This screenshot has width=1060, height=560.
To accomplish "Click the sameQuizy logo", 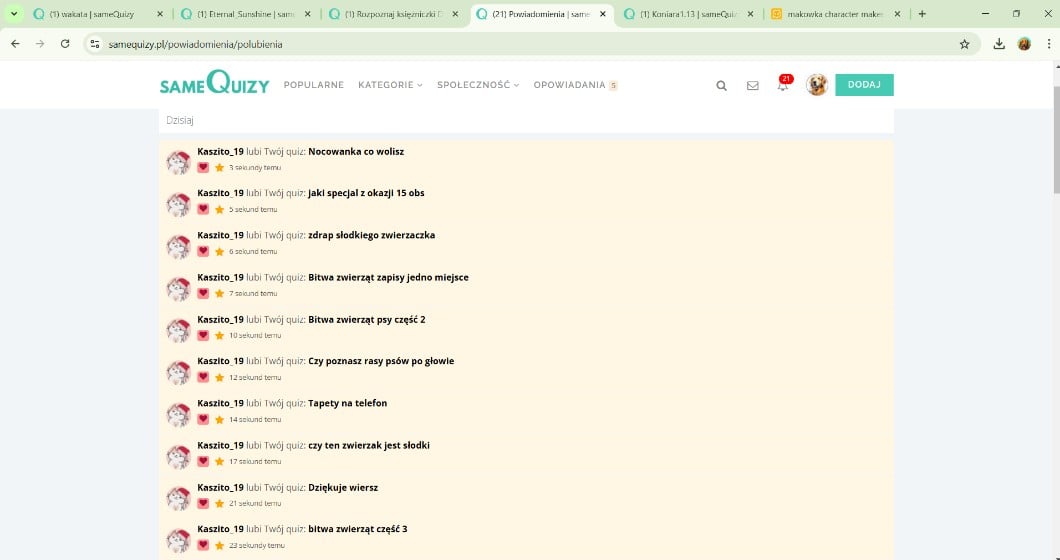I will tap(214, 85).
